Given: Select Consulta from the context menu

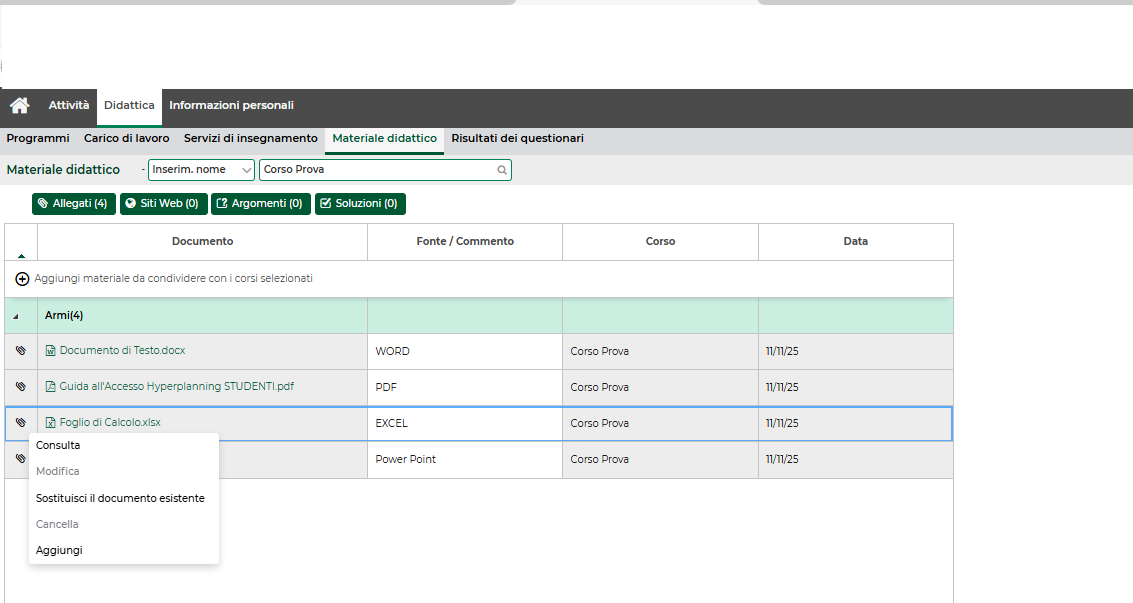Looking at the screenshot, I should [x=58, y=446].
